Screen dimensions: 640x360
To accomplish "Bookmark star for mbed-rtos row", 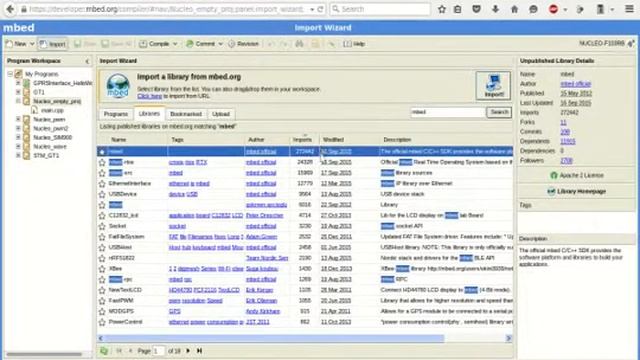I will click(x=102, y=162).
